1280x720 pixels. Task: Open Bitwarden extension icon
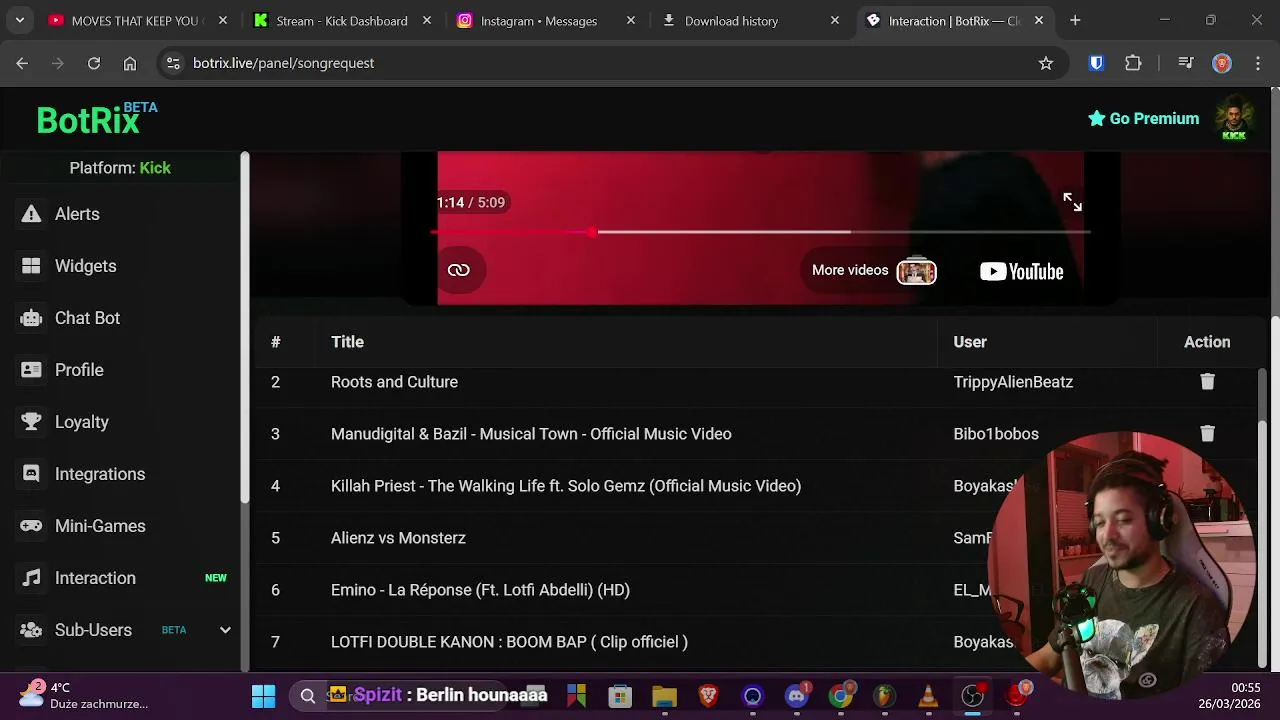[x=1096, y=63]
